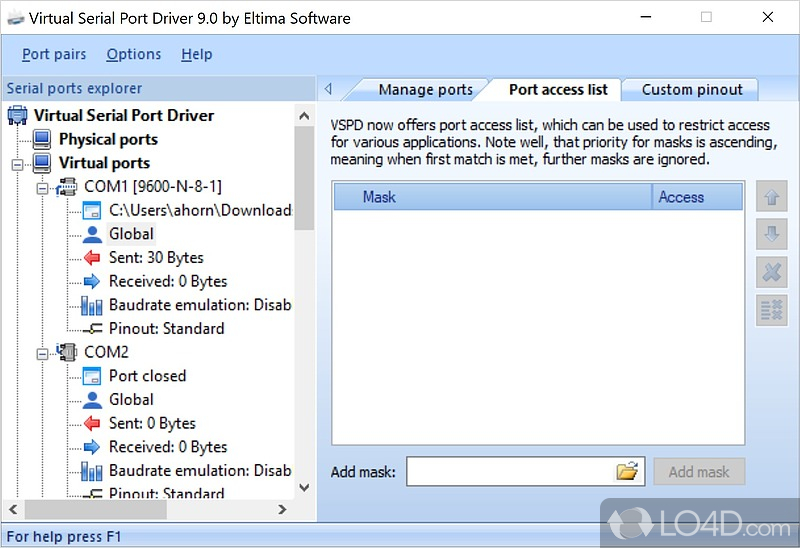Switch to the Custom pinout tab
The height and width of the screenshot is (548, 800).
click(691, 89)
